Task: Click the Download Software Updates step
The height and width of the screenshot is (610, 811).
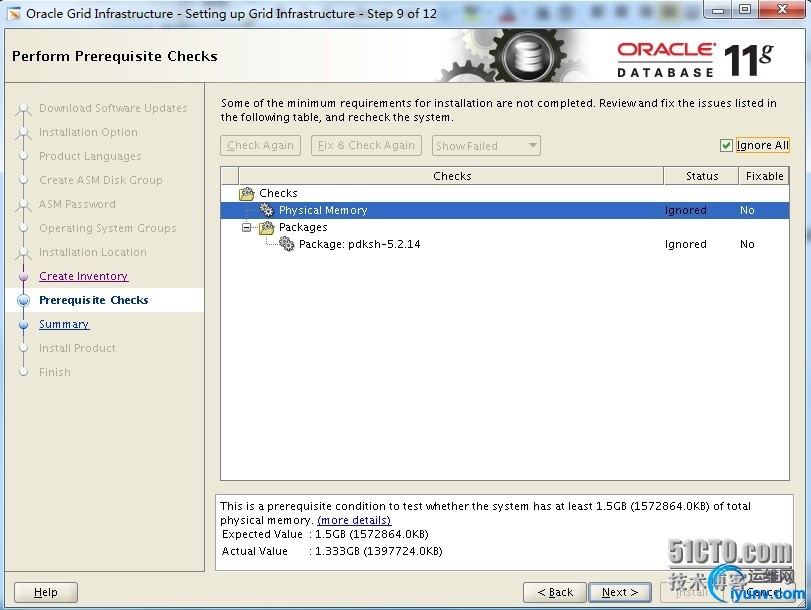Action: click(113, 108)
